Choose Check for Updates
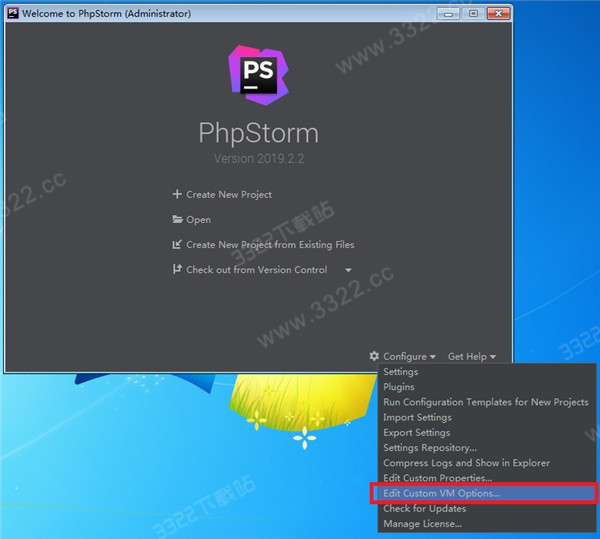 tap(486, 508)
